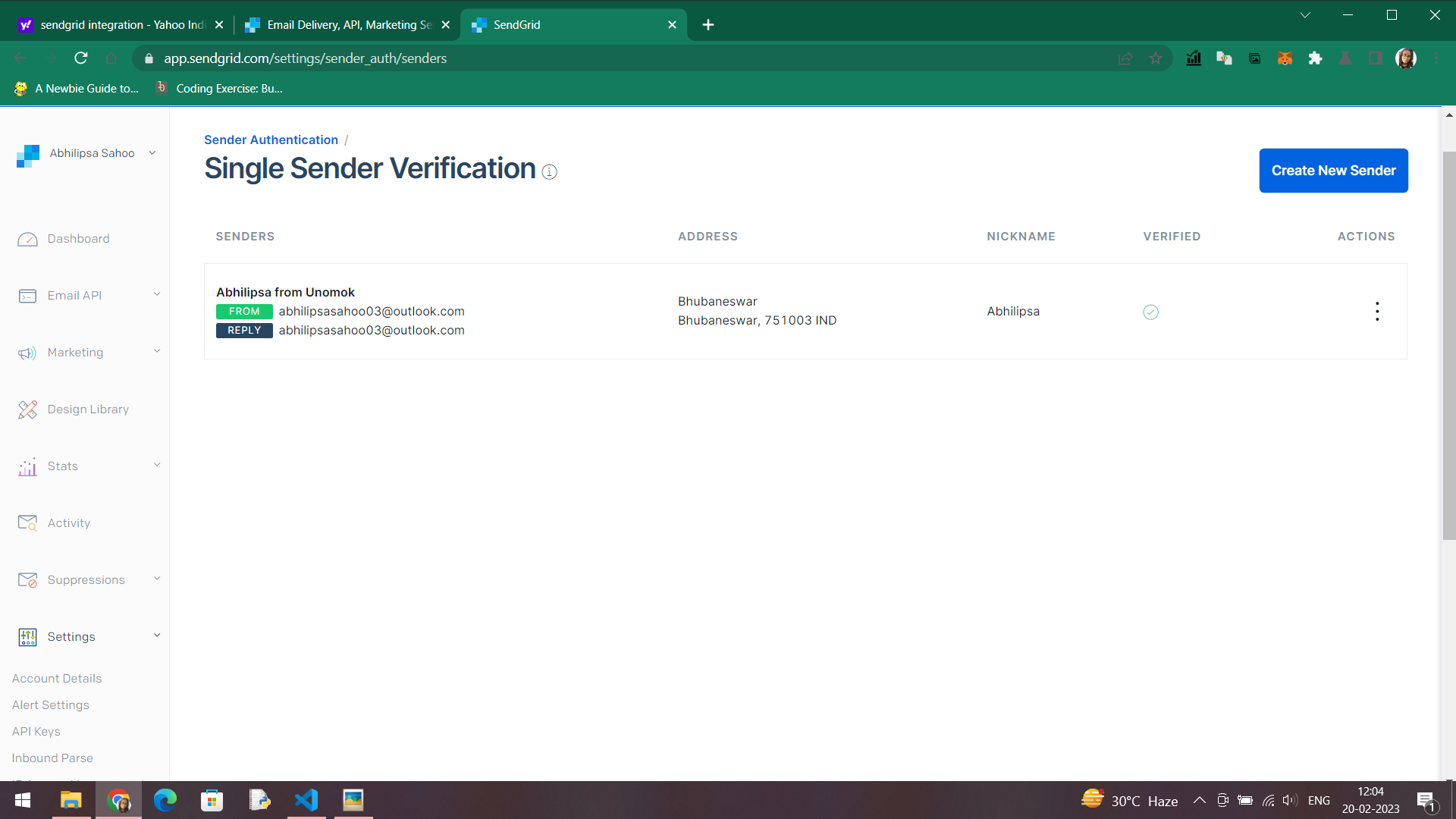Open Inbound Parse in Settings menu
The height and width of the screenshot is (819, 1456).
52,758
